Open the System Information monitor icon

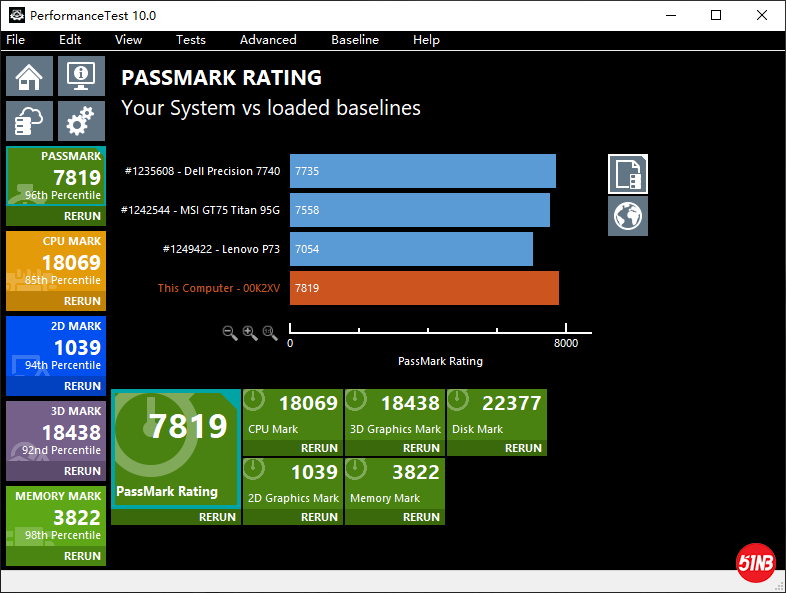[81, 76]
